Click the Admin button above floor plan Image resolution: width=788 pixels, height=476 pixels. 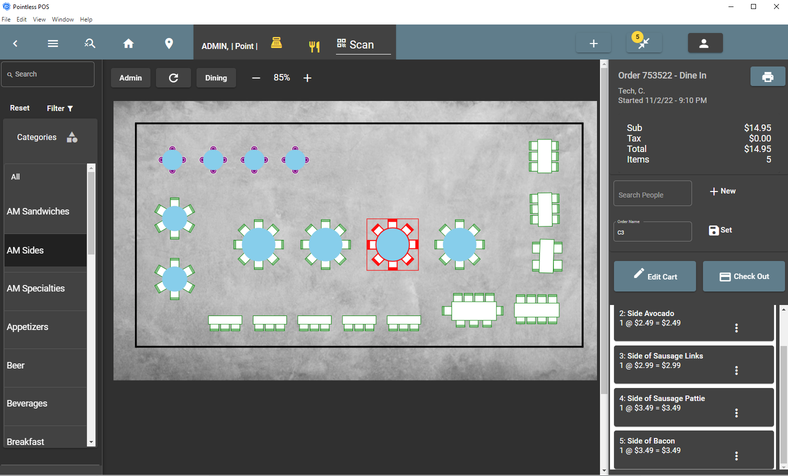131,78
